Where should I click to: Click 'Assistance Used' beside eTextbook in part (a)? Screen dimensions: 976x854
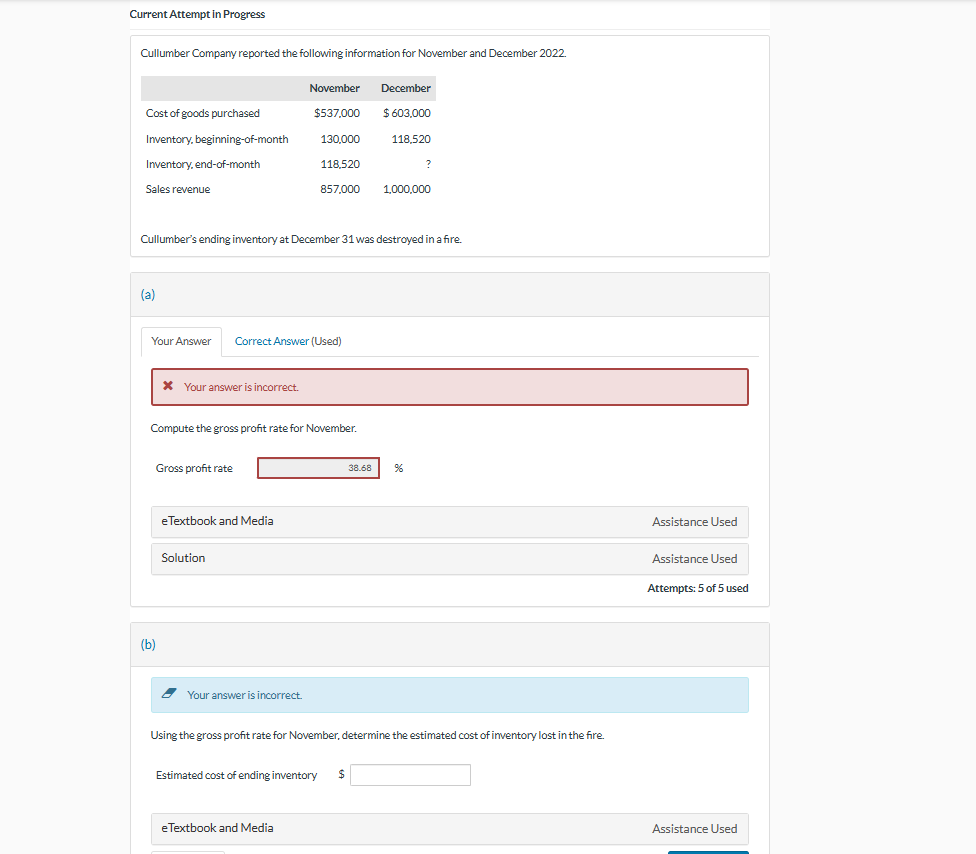click(695, 521)
